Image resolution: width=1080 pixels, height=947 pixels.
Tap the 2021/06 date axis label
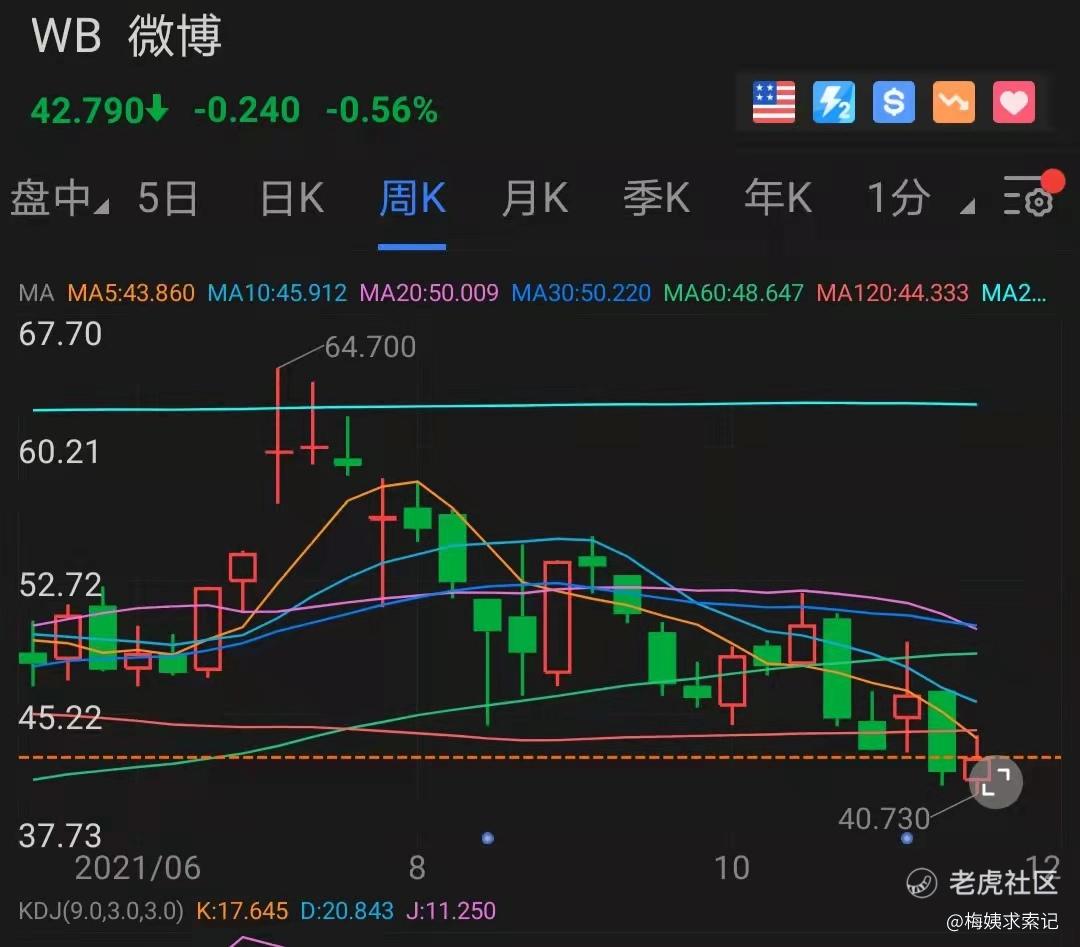[x=137, y=868]
